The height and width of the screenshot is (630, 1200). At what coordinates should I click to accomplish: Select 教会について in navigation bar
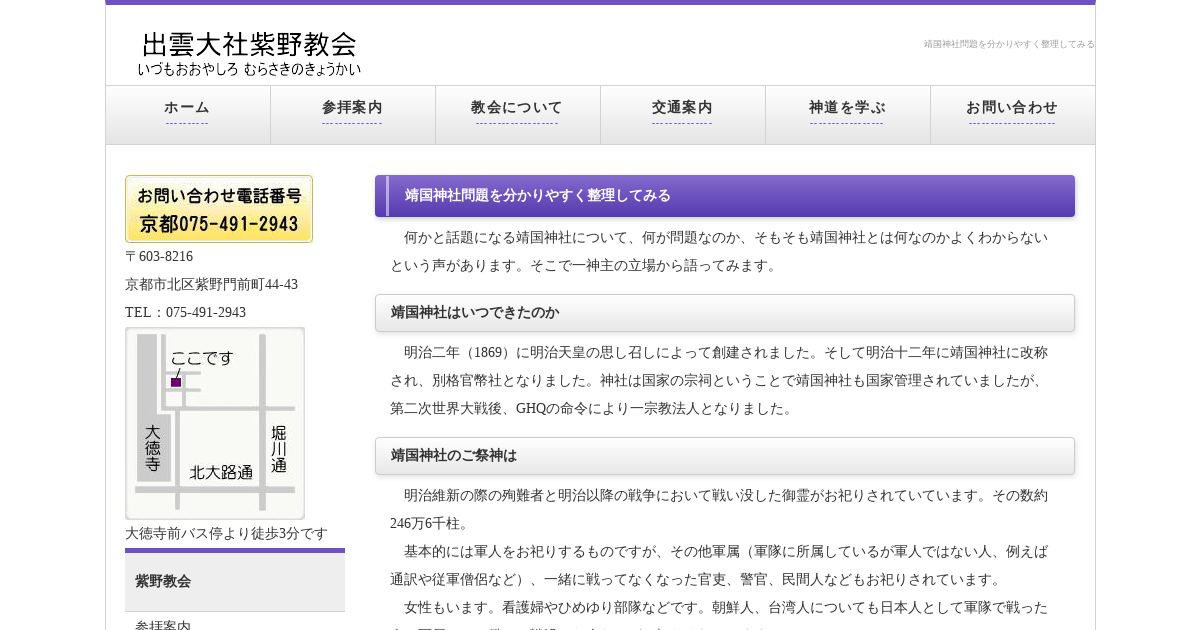pos(517,114)
